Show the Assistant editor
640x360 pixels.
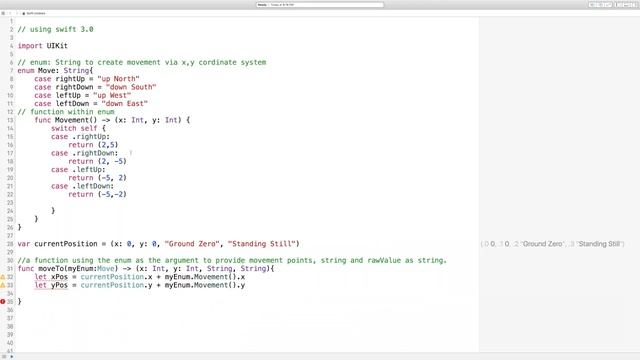600,4
